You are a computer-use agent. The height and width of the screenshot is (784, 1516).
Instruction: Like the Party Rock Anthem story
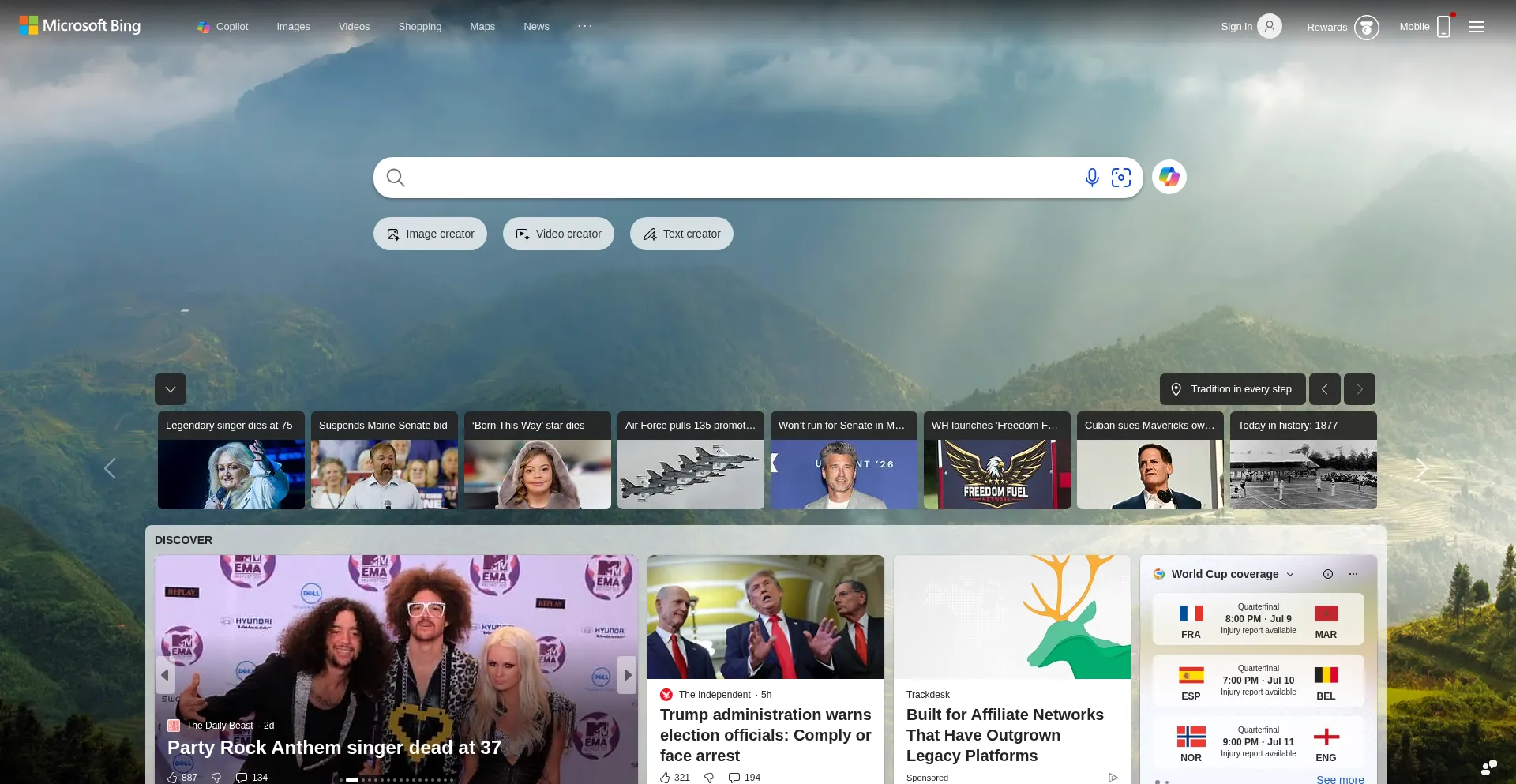(x=182, y=778)
